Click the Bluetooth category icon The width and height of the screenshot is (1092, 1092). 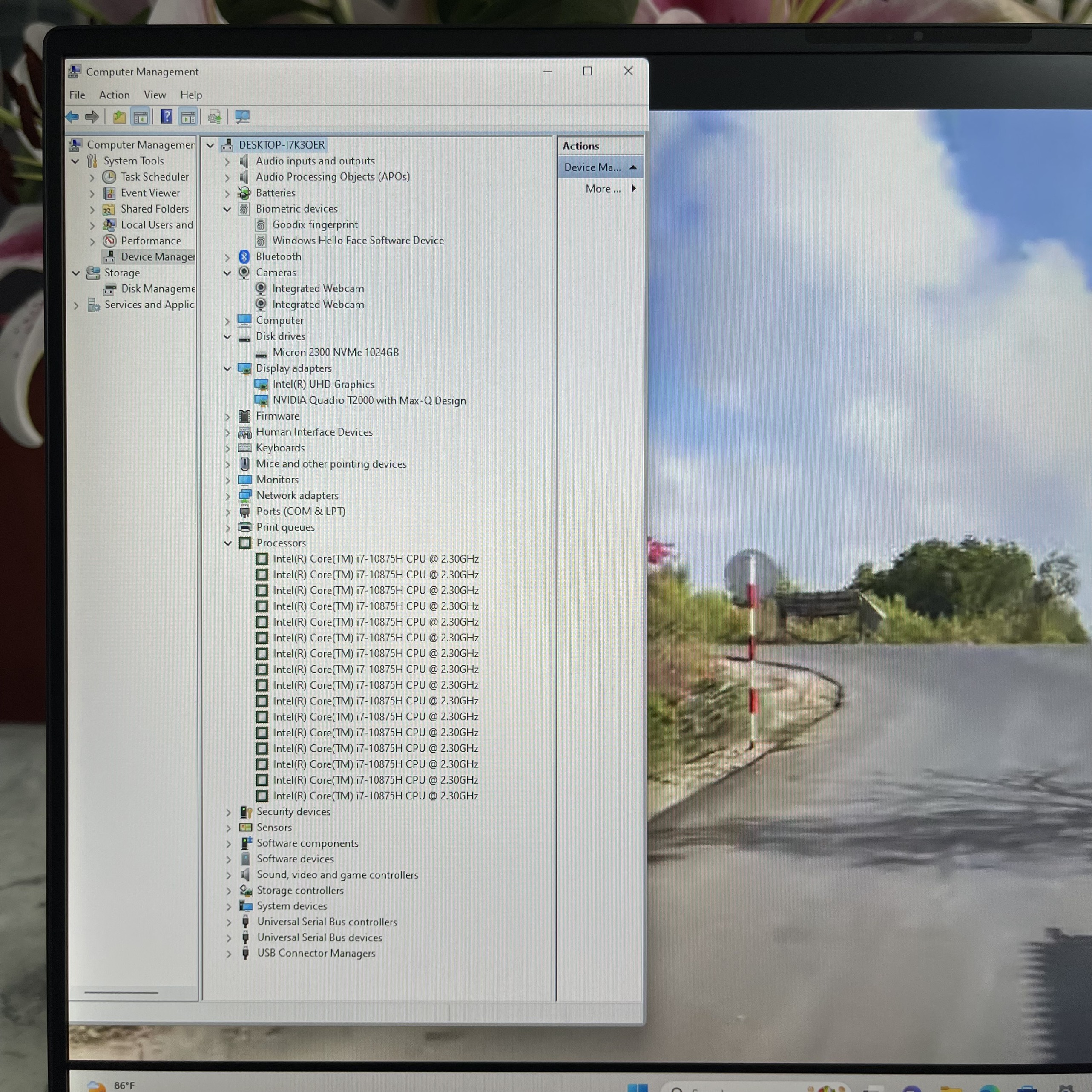[x=244, y=257]
